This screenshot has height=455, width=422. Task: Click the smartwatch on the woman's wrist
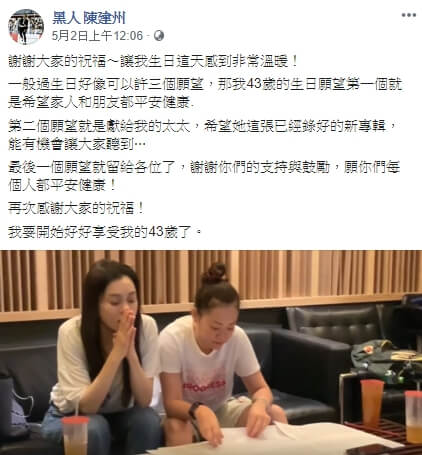point(195,410)
